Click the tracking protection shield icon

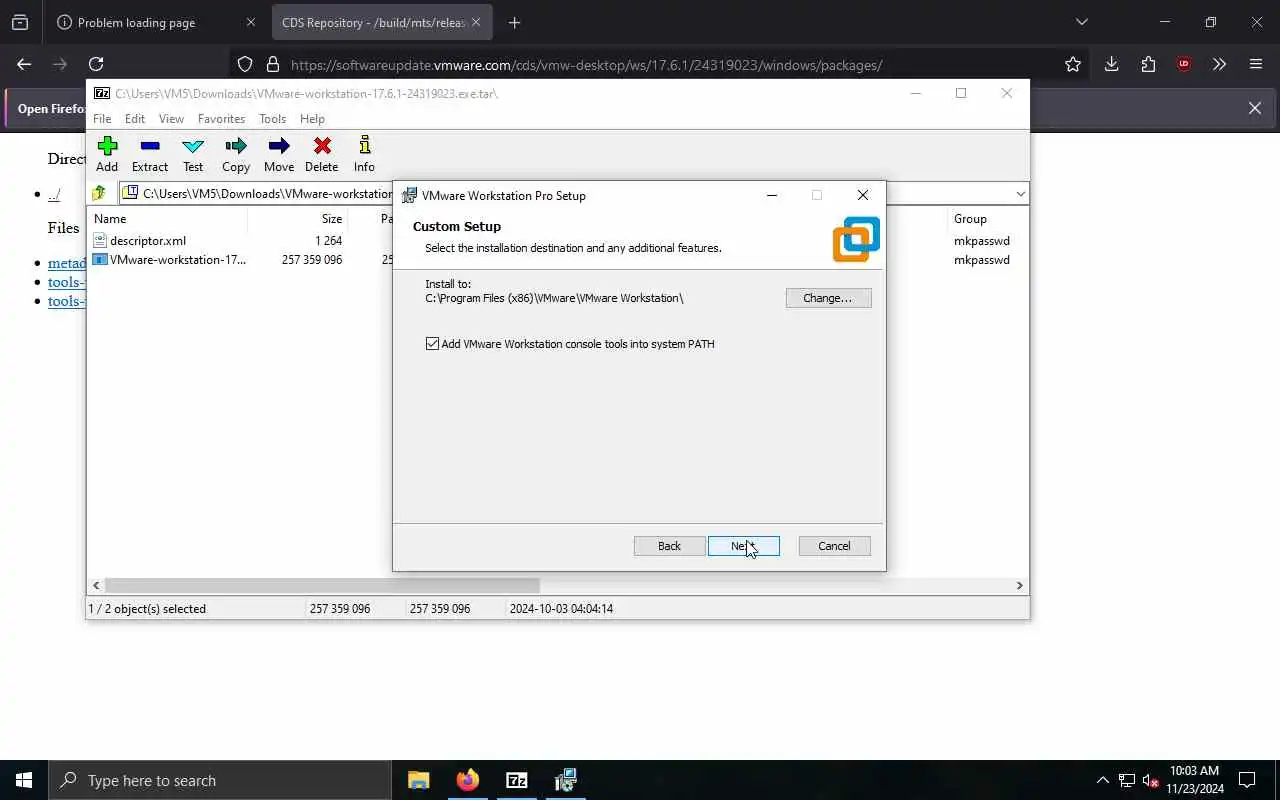point(245,64)
